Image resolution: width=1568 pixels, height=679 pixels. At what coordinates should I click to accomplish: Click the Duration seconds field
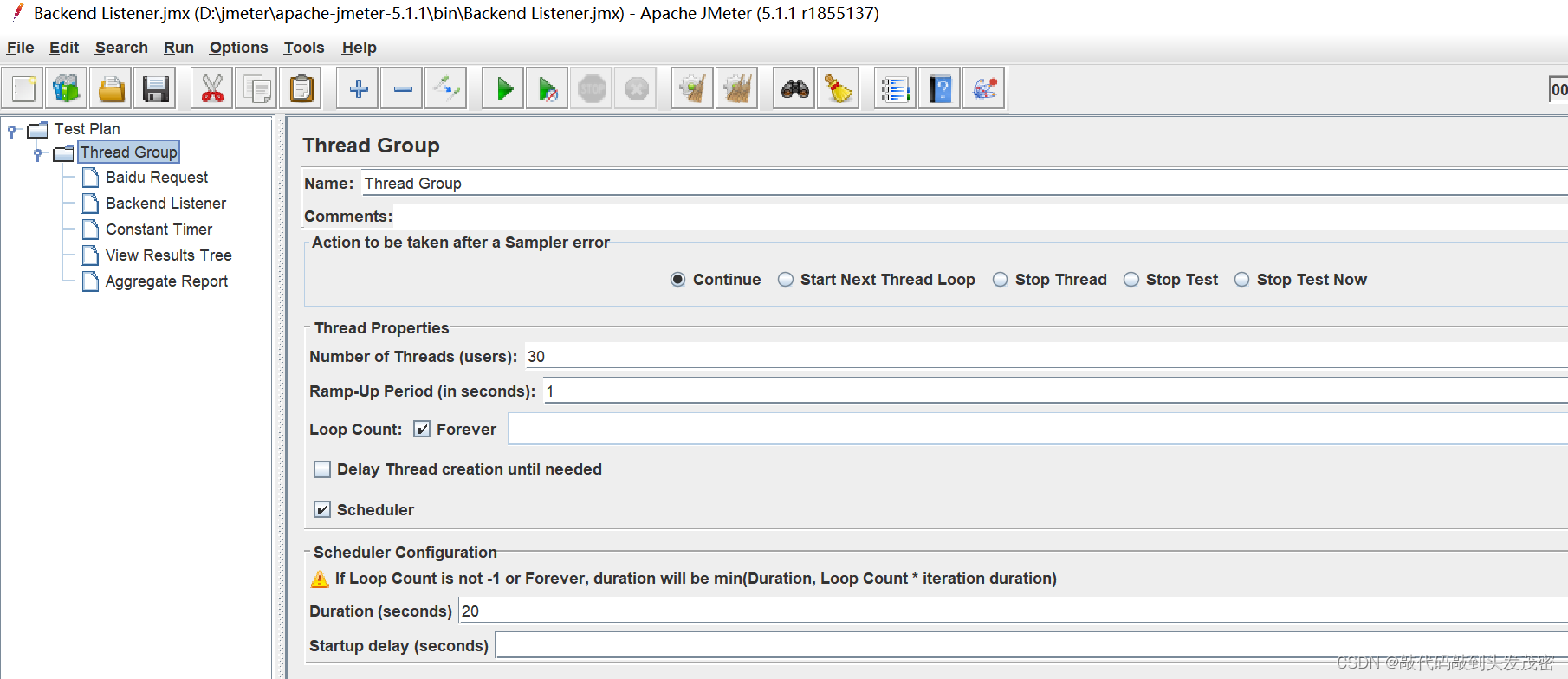click(1013, 611)
